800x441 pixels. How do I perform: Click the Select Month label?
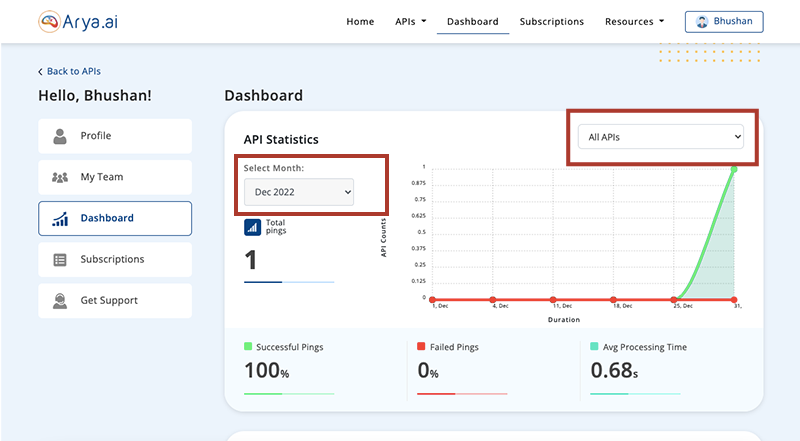point(273,168)
